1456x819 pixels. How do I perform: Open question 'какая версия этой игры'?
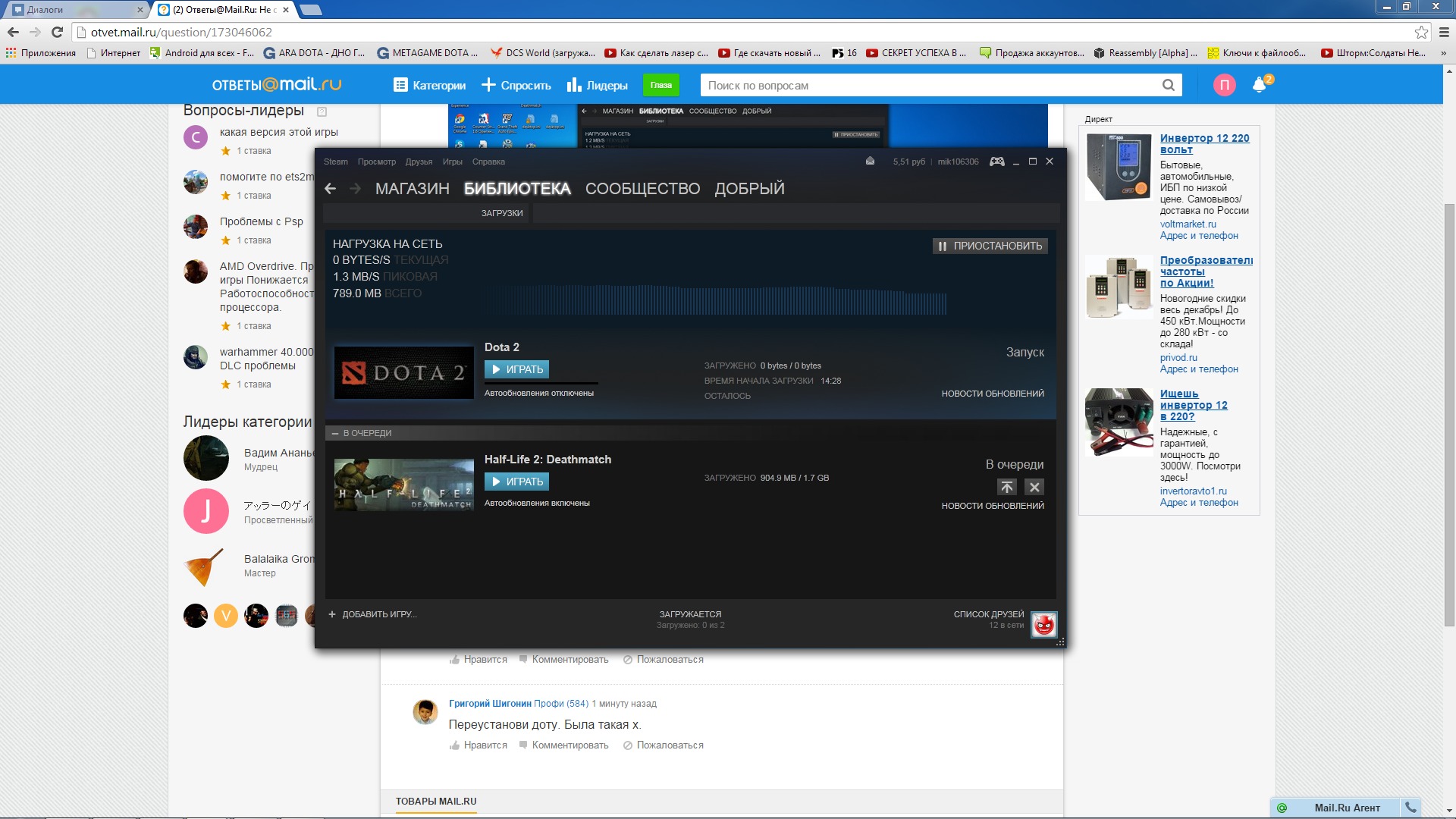click(x=279, y=132)
